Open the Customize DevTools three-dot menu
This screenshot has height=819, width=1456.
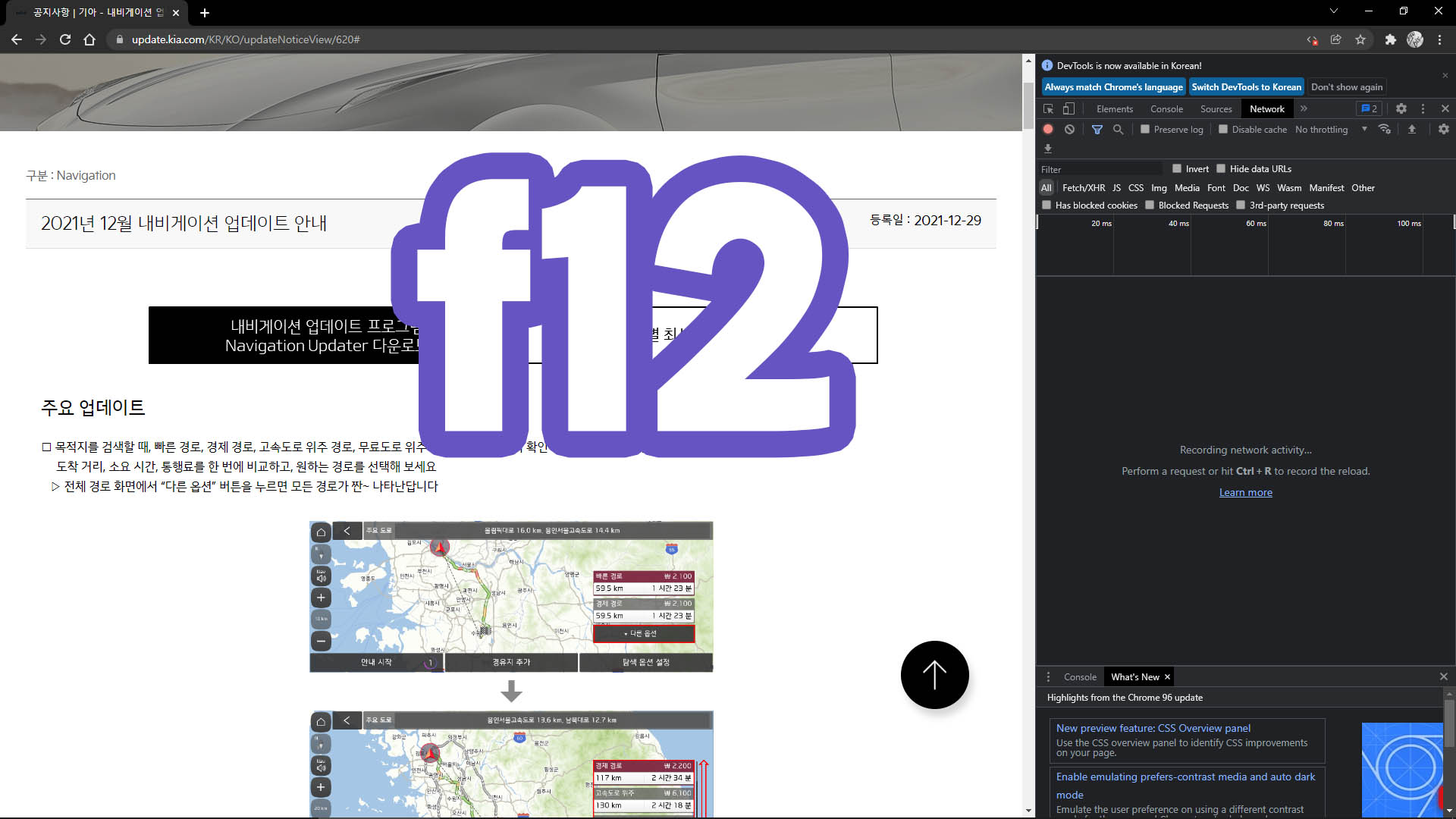1423,109
